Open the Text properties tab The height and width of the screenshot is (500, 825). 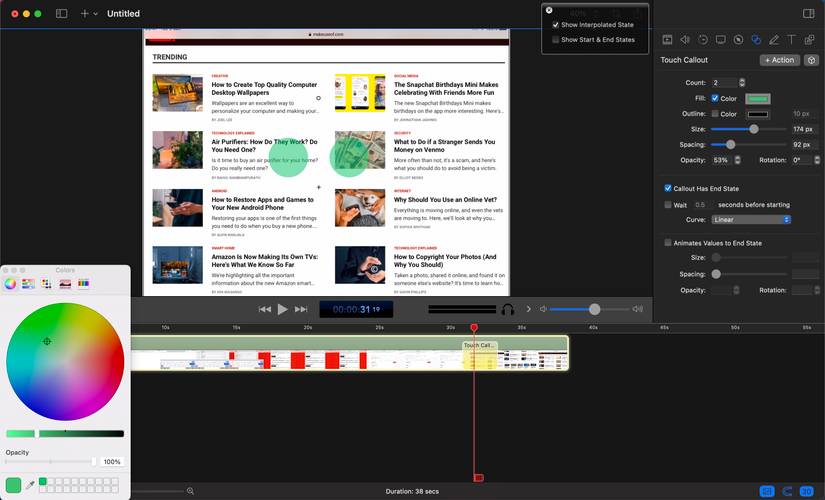pos(791,39)
